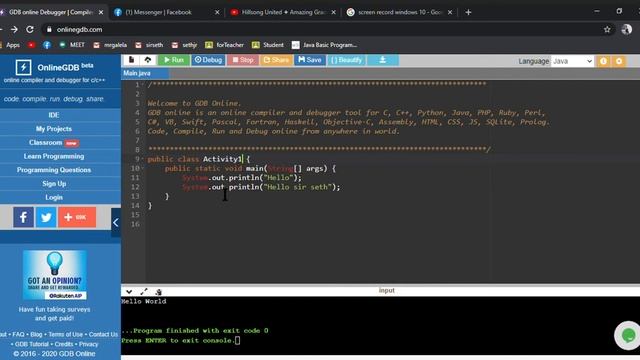The height and width of the screenshot is (360, 640).
Task: Reload the page
Action: coord(30,29)
